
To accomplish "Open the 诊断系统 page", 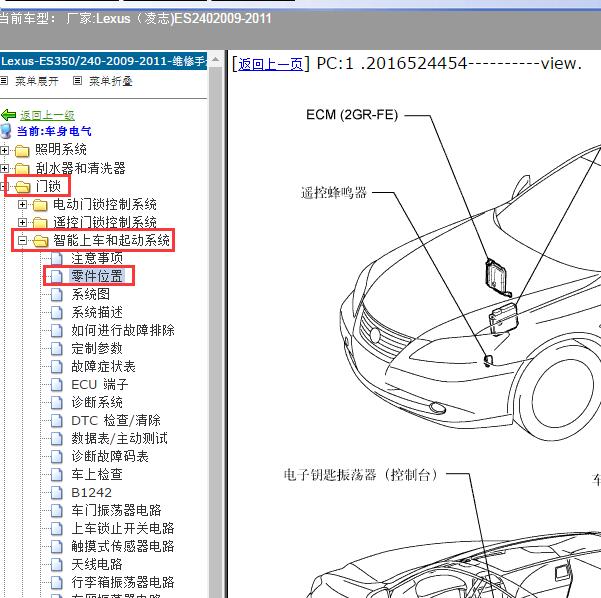I will 97,402.
